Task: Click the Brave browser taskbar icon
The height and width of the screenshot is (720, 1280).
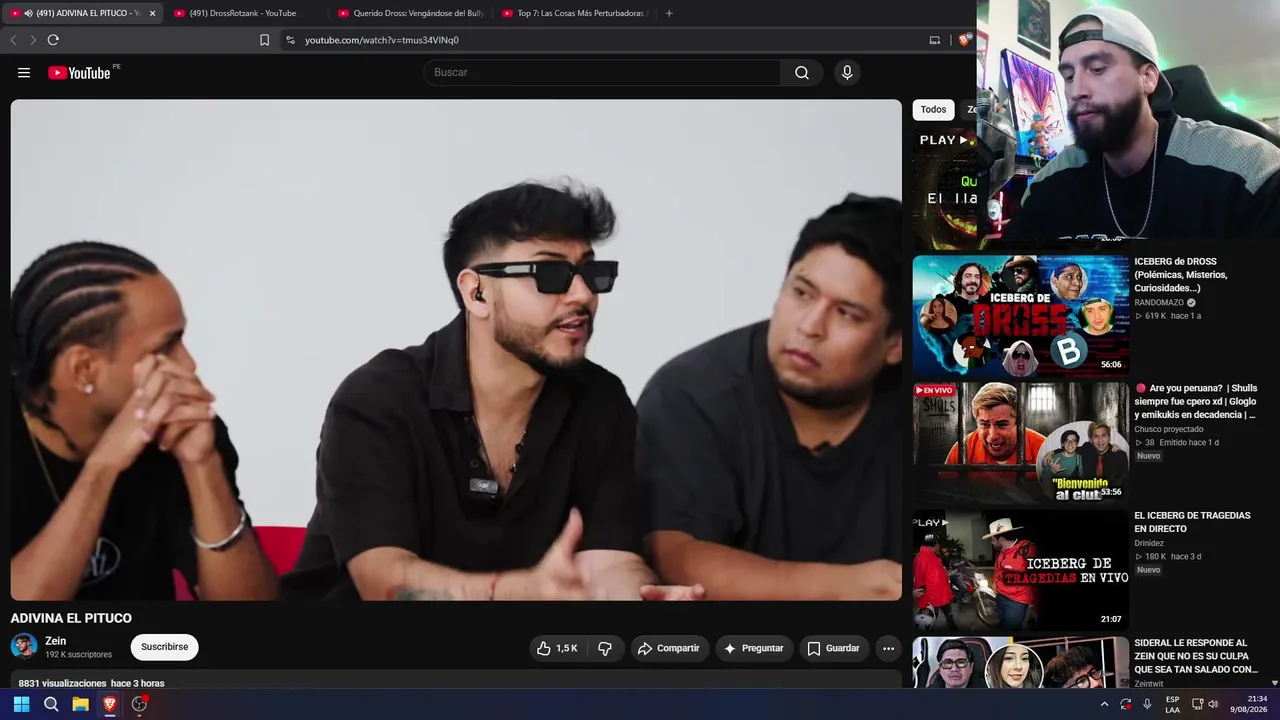Action: pyautogui.click(x=110, y=704)
